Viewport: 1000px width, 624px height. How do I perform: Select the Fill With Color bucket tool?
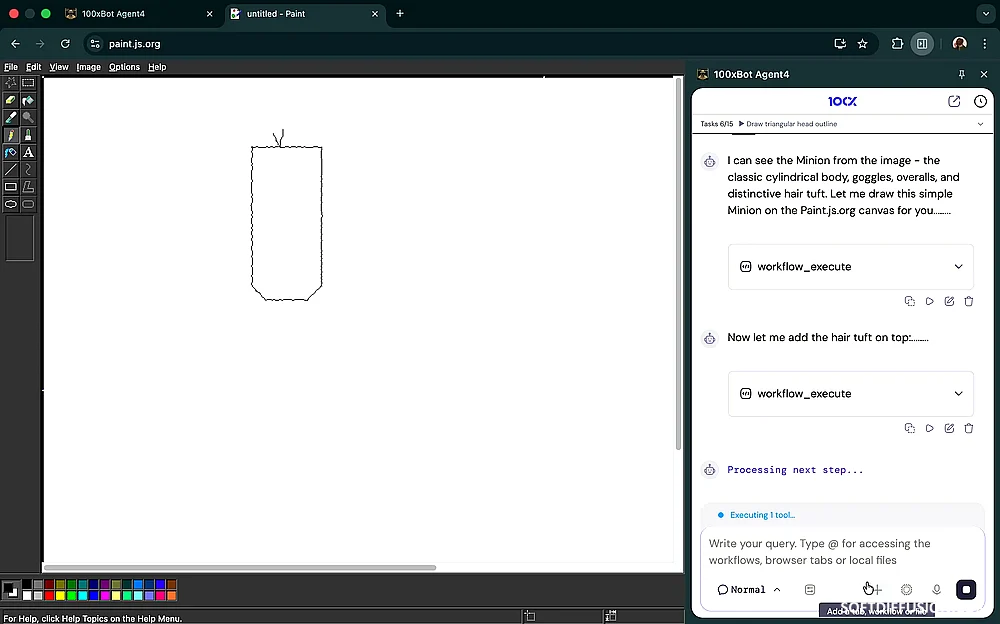[28, 100]
